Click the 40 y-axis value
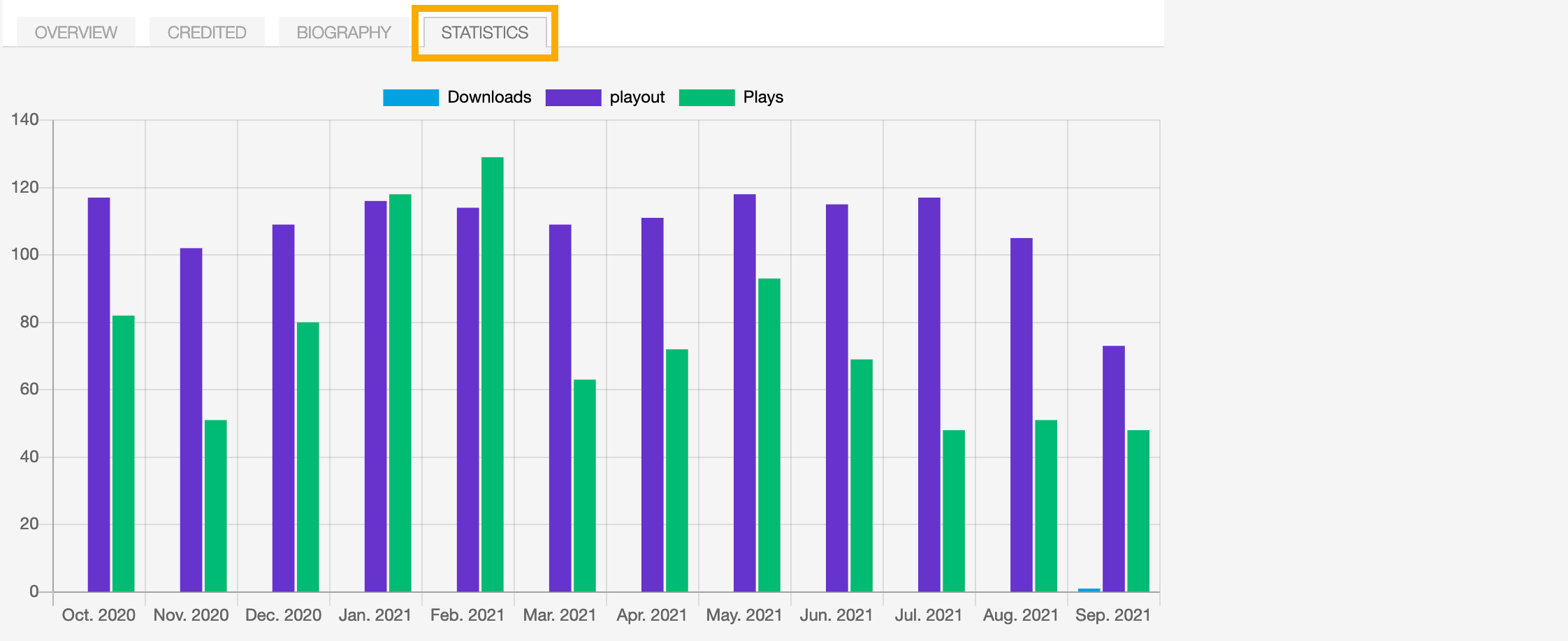Viewport: 1568px width, 641px height. coord(29,457)
